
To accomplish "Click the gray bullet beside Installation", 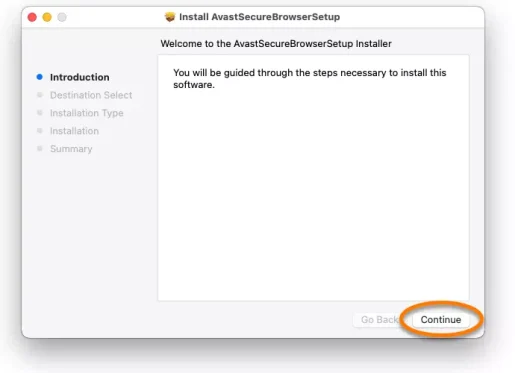I will tap(40, 131).
